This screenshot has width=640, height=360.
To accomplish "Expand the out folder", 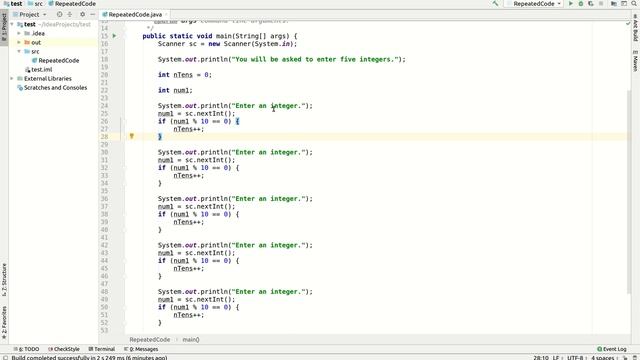I will click(19, 42).
